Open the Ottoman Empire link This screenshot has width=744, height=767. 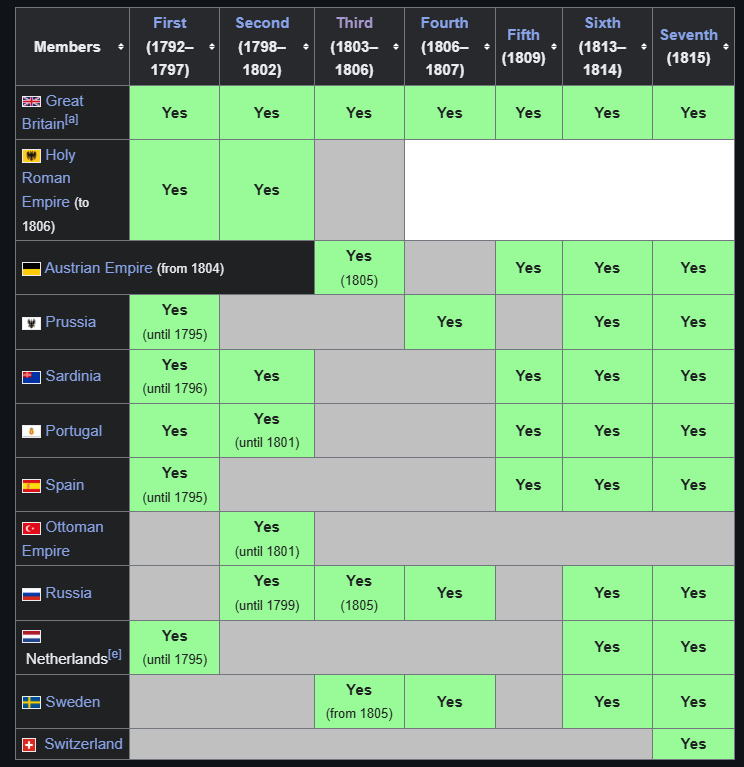63,539
